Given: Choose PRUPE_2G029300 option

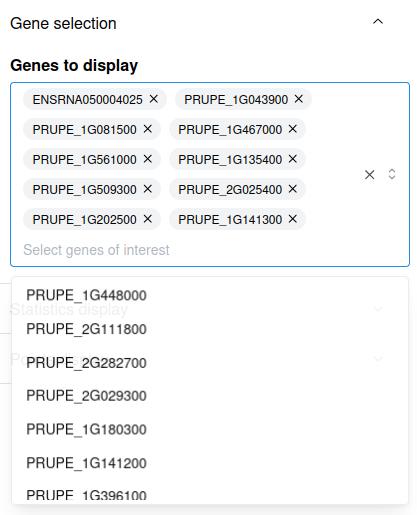Looking at the screenshot, I should click(x=210, y=396).
